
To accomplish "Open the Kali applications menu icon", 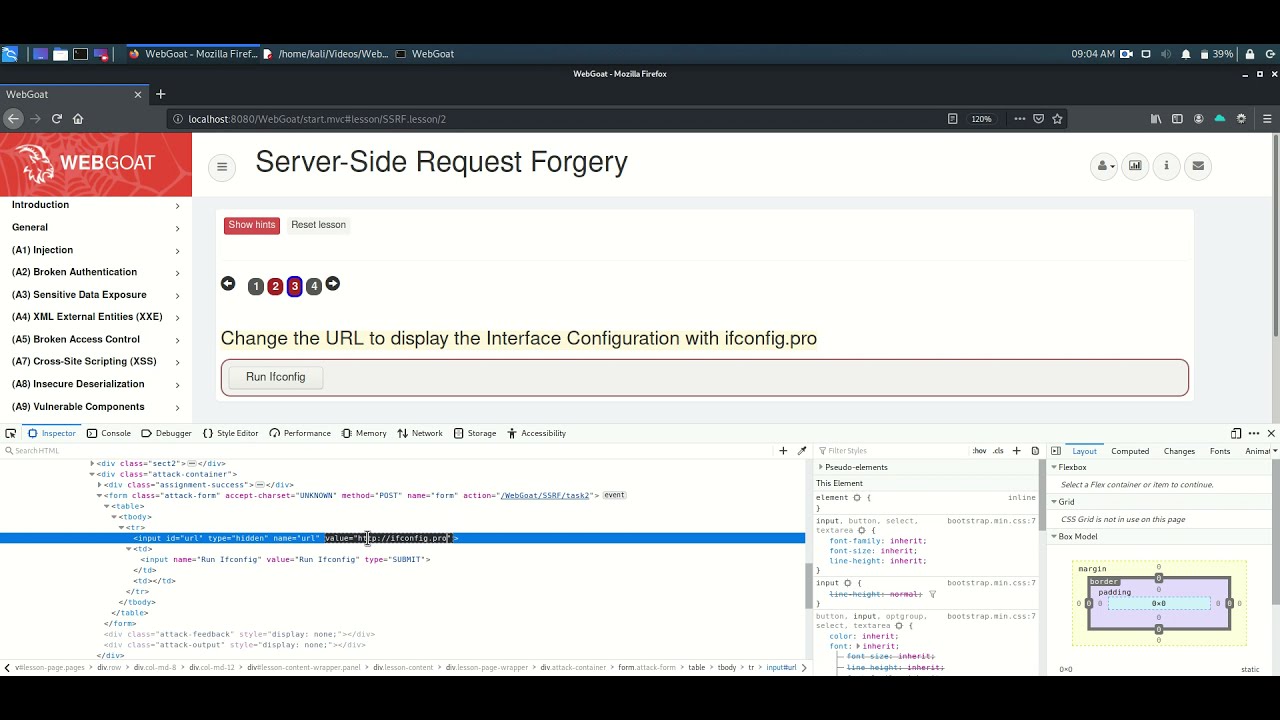I will click(10, 54).
